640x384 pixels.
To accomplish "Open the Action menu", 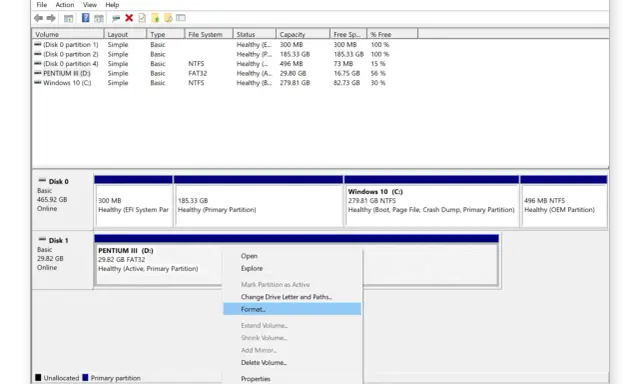I will tap(65, 5).
